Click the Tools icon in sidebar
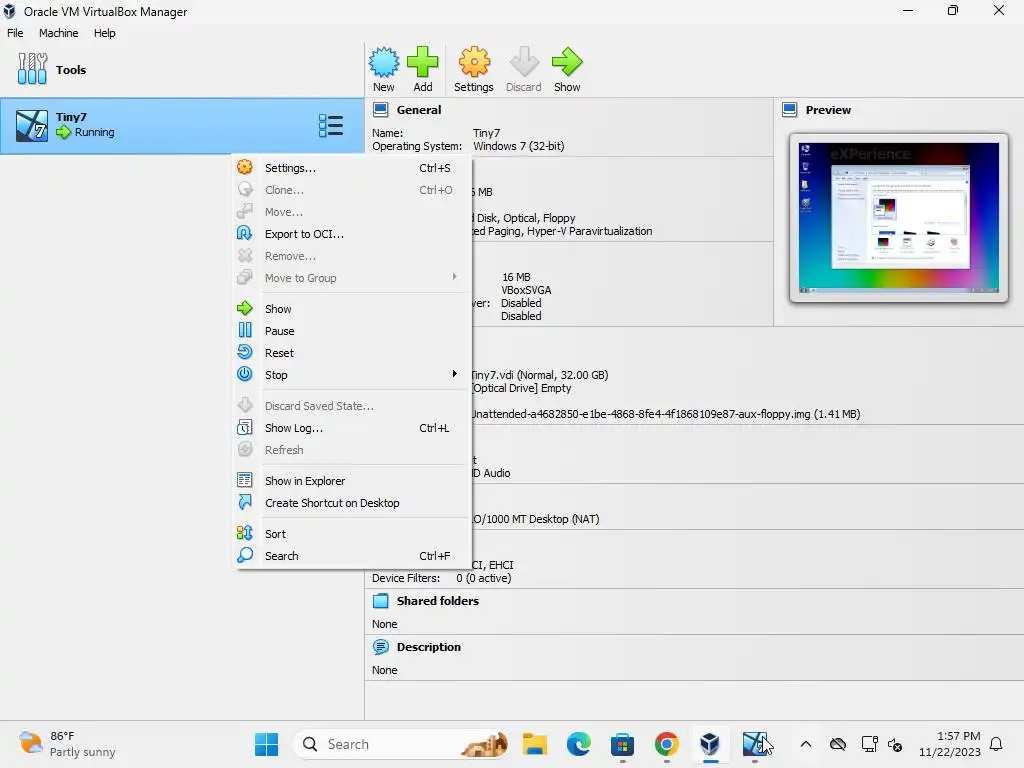Screen dimensions: 1024x768 [x=33, y=69]
